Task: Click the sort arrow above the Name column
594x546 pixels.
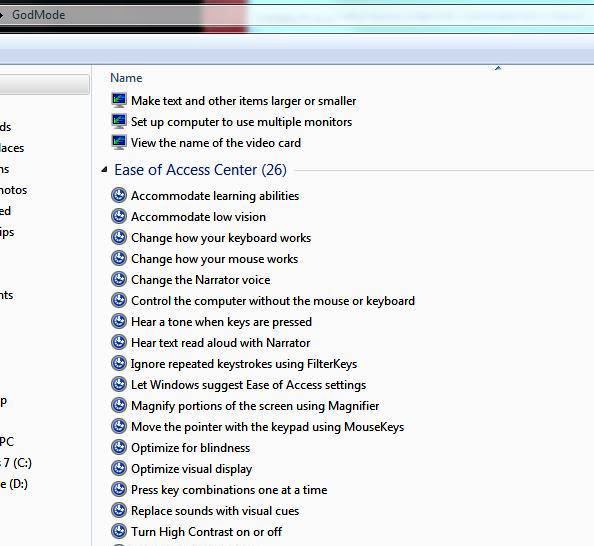Action: 498,68
